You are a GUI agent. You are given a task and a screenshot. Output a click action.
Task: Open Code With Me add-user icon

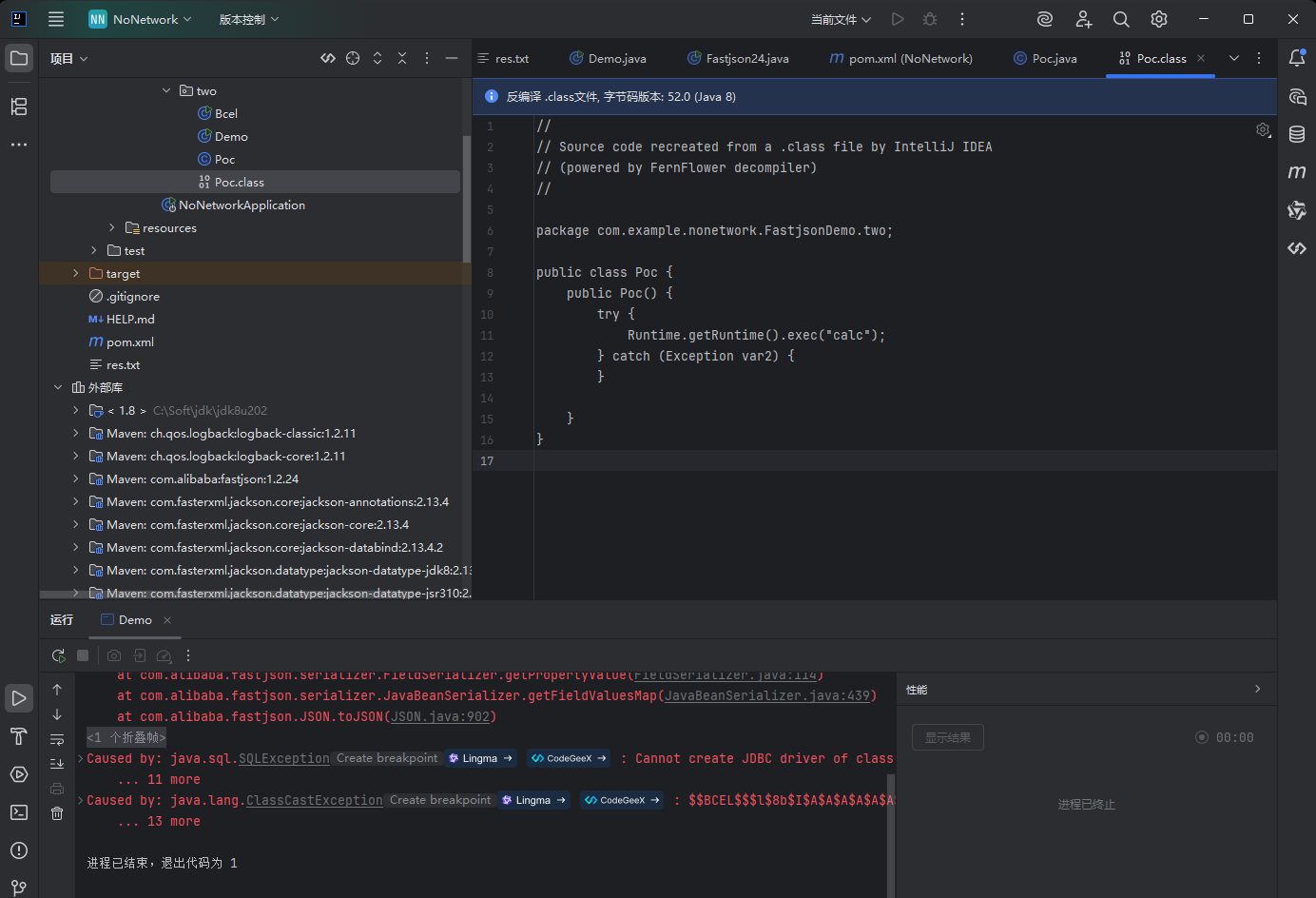click(1083, 19)
